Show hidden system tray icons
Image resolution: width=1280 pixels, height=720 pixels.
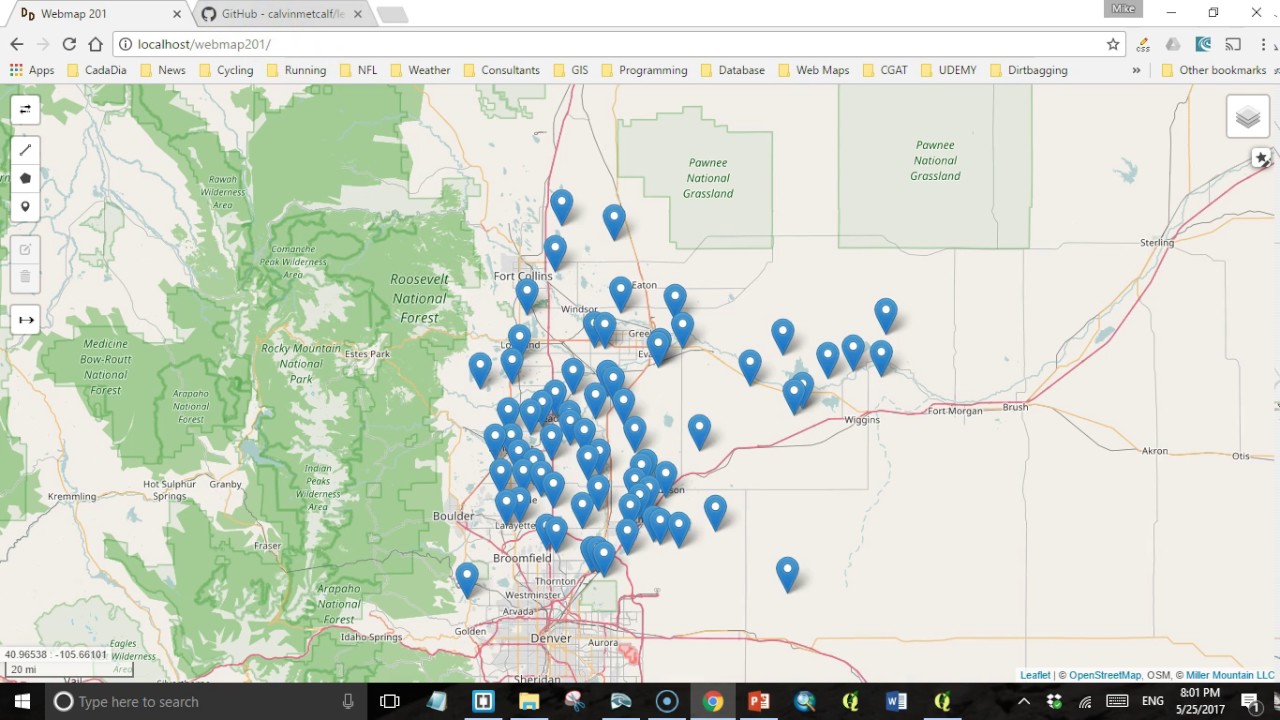point(1023,702)
